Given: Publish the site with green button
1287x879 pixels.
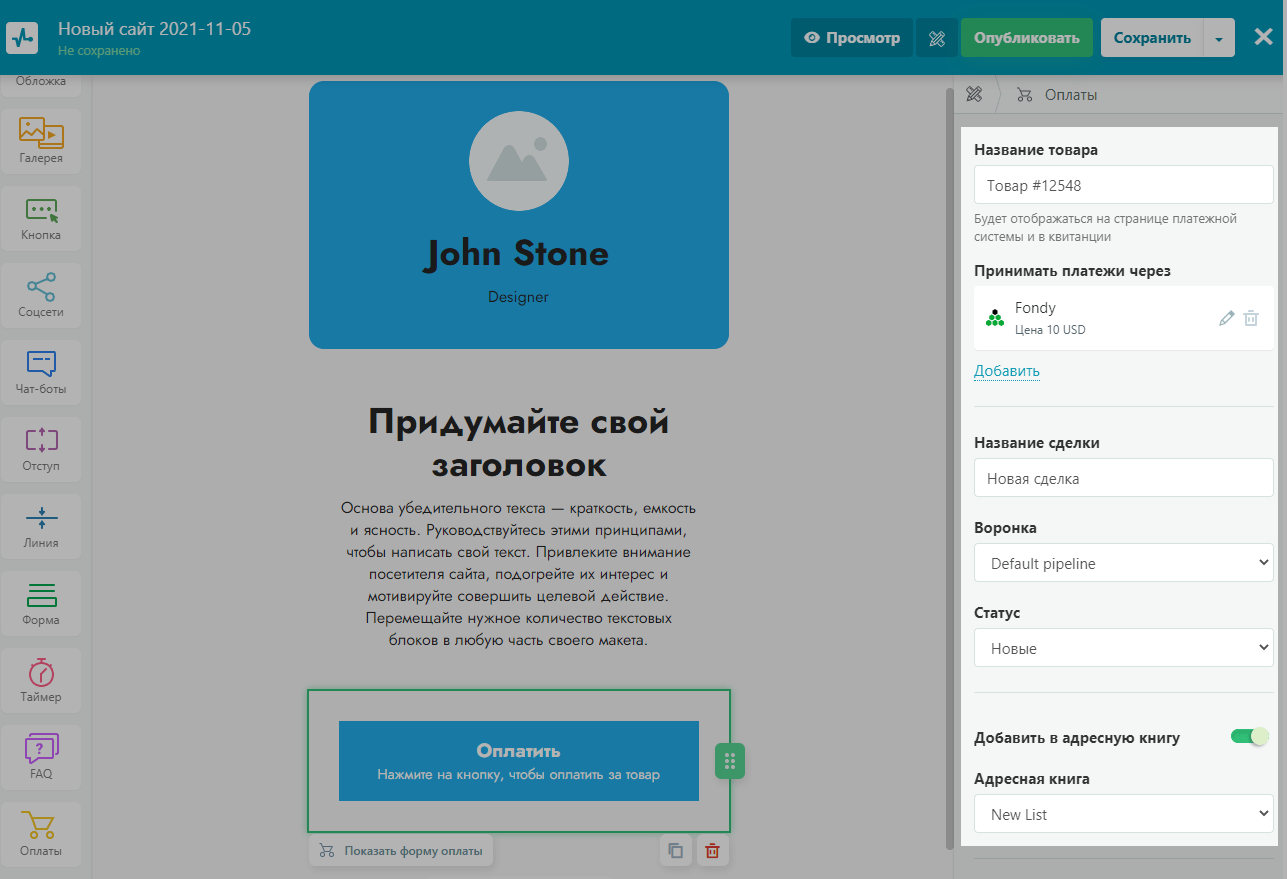Looking at the screenshot, I should click(1026, 38).
